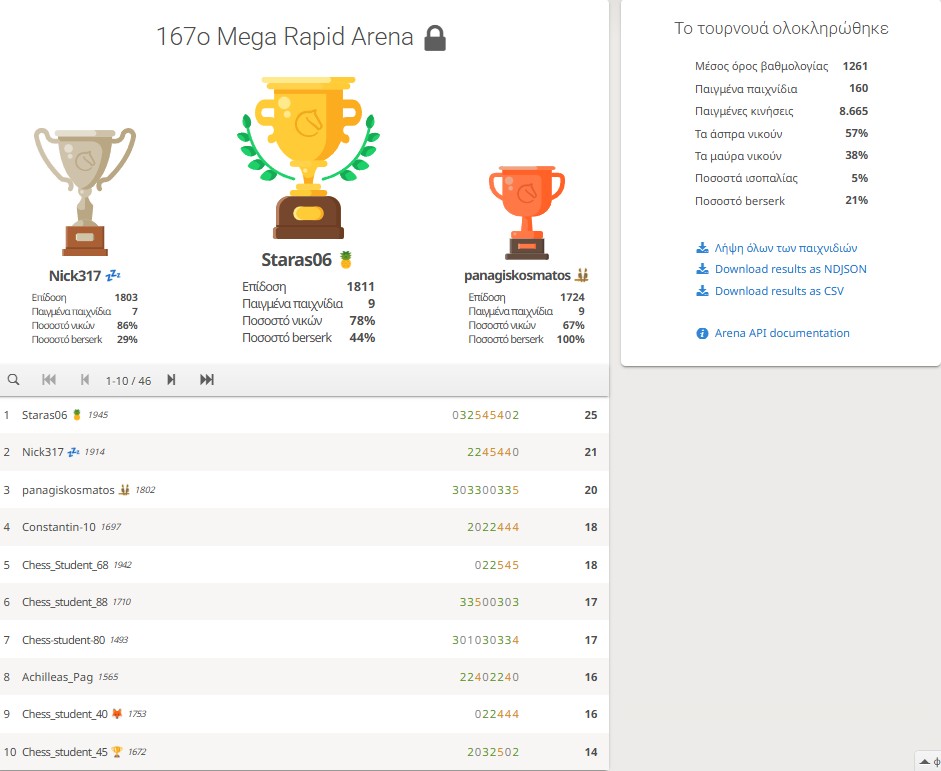This screenshot has width=941, height=771.
Task: Click score sheet 22402240
Action: pyautogui.click(x=489, y=677)
